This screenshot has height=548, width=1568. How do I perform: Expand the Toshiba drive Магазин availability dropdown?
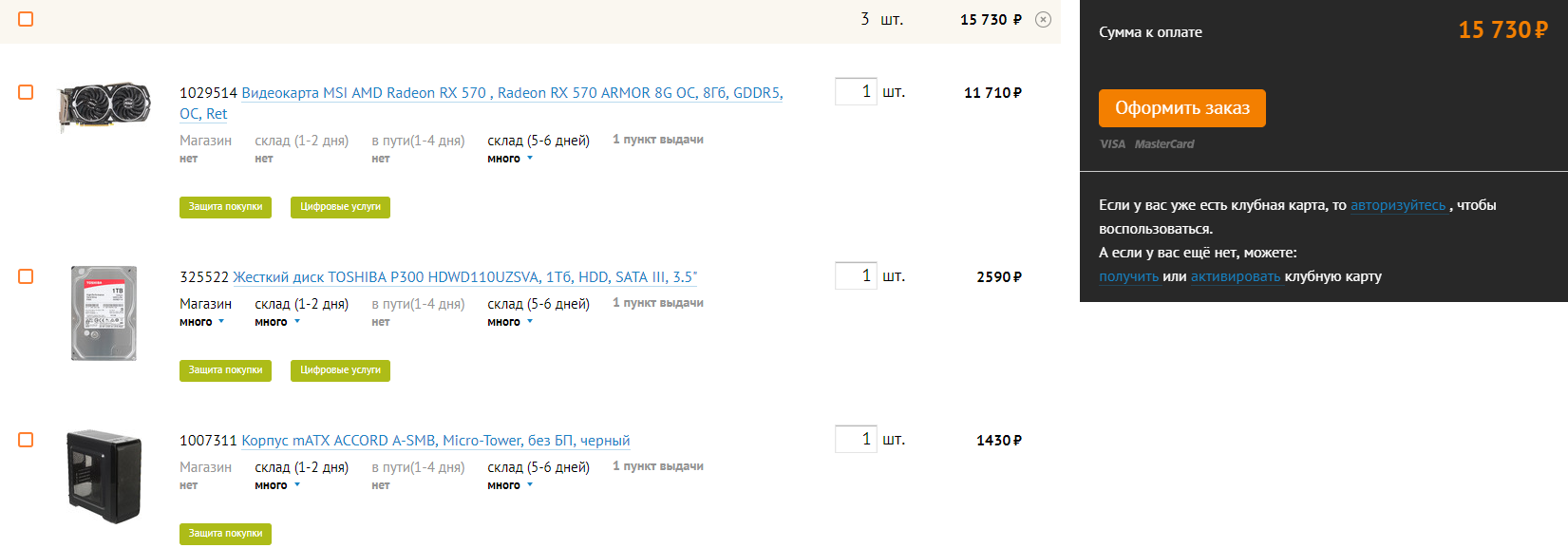click(x=202, y=322)
